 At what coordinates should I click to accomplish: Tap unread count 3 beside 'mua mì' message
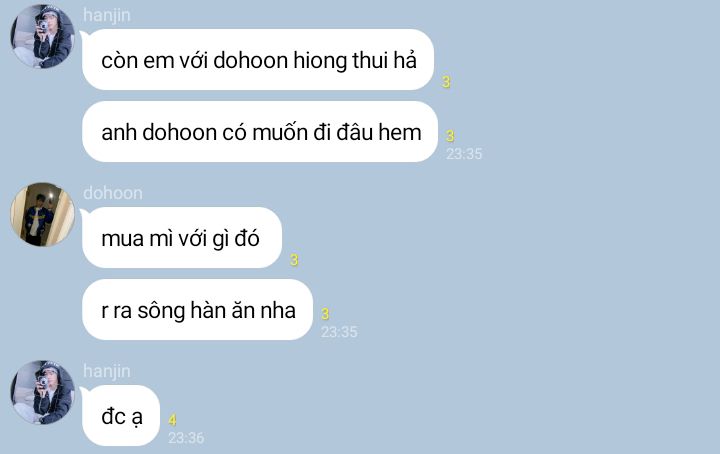[294, 260]
